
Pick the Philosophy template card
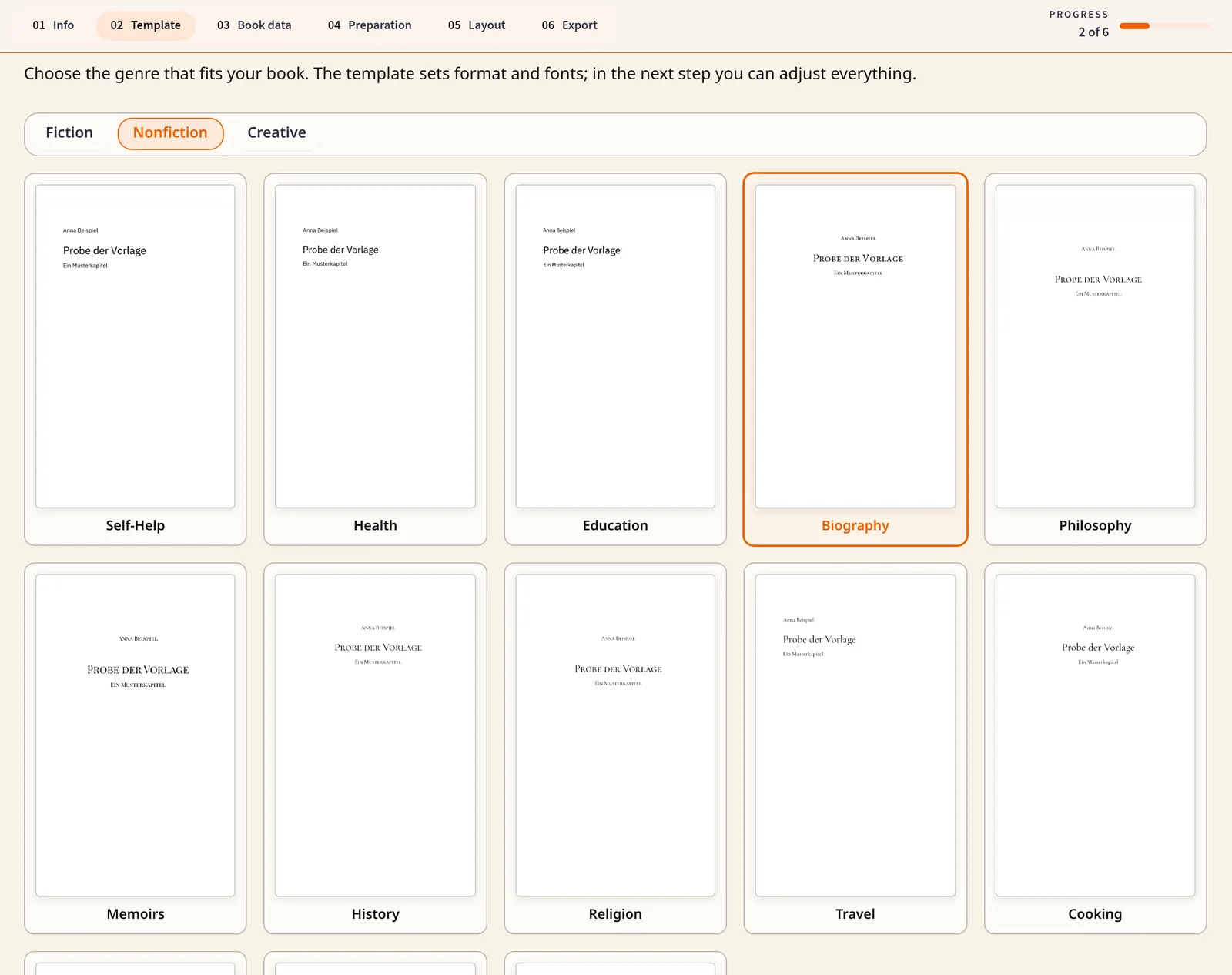point(1095,360)
